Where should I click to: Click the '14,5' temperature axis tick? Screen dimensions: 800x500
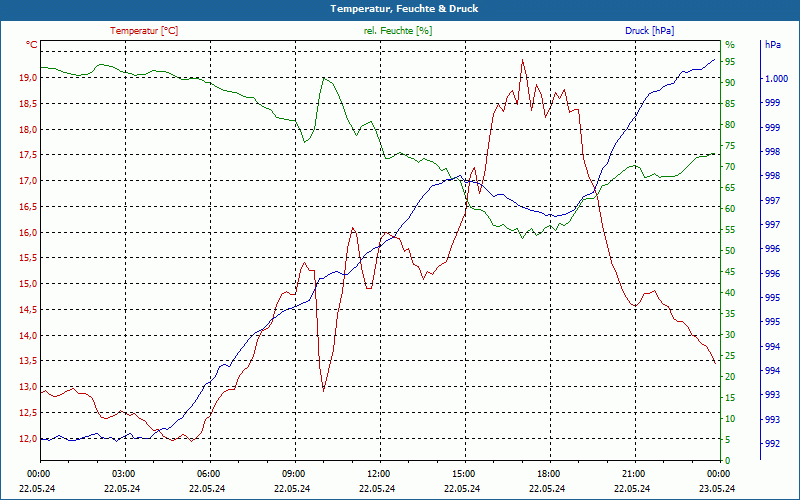(x=28, y=310)
